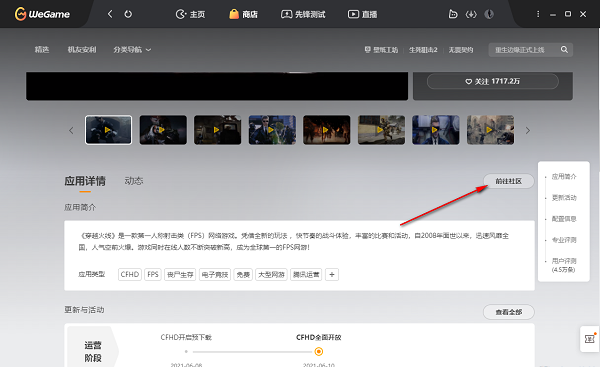The image size is (600, 367).
Task: Click the 僵尸生存 tag
Action: [180, 274]
